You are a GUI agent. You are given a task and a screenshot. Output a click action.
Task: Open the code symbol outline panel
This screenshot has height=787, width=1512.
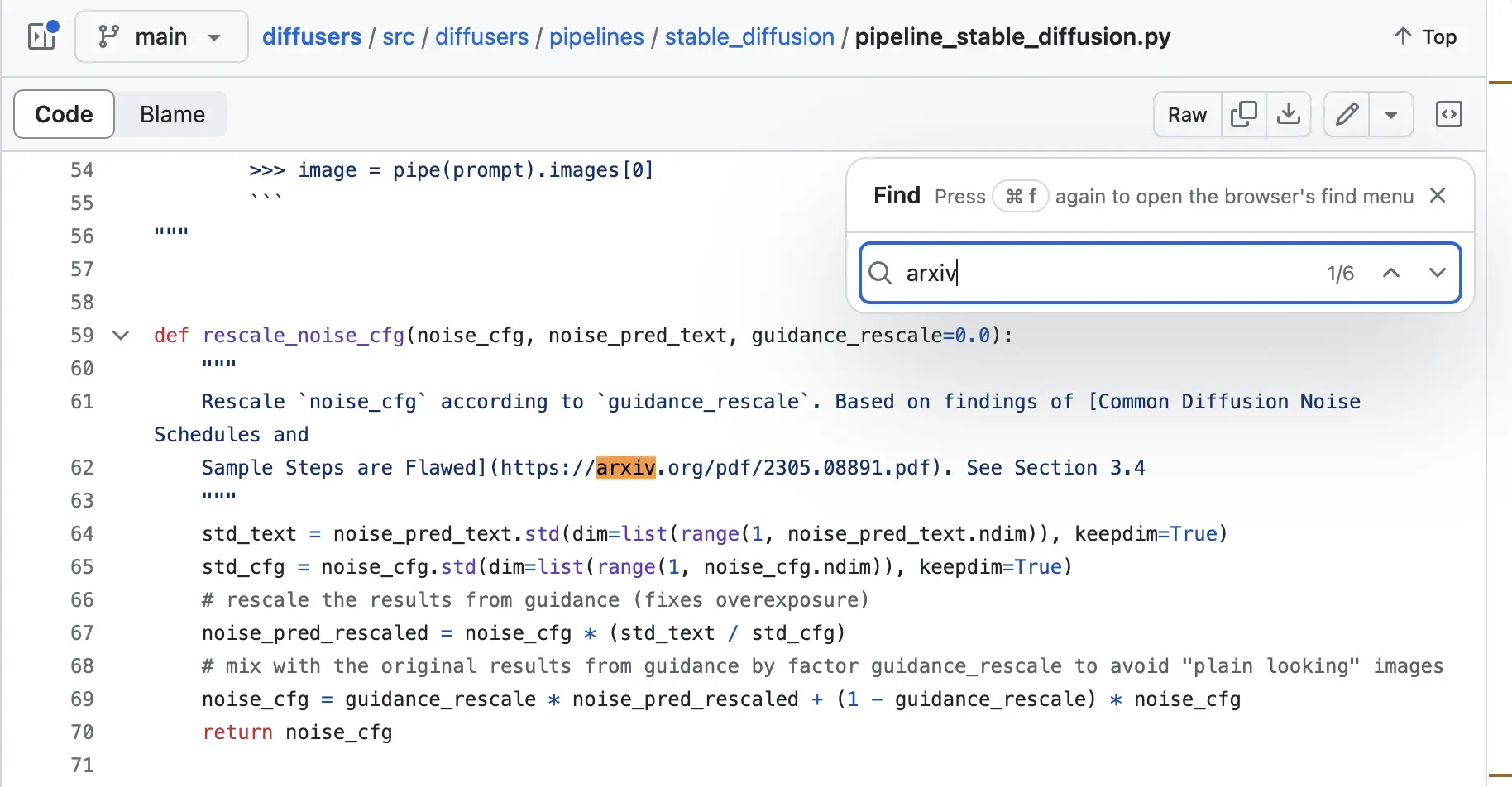[1449, 114]
